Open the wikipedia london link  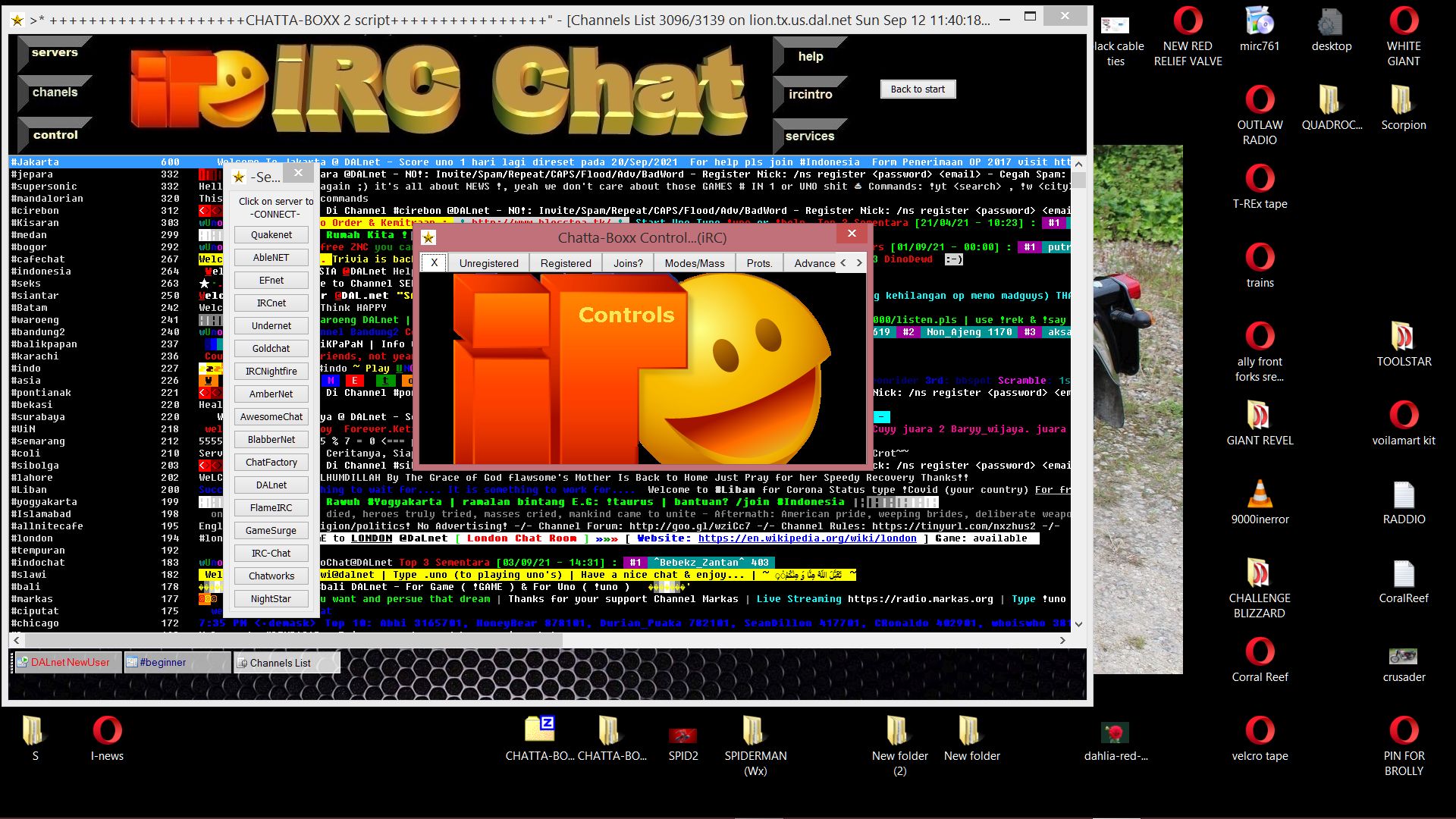[x=807, y=538]
